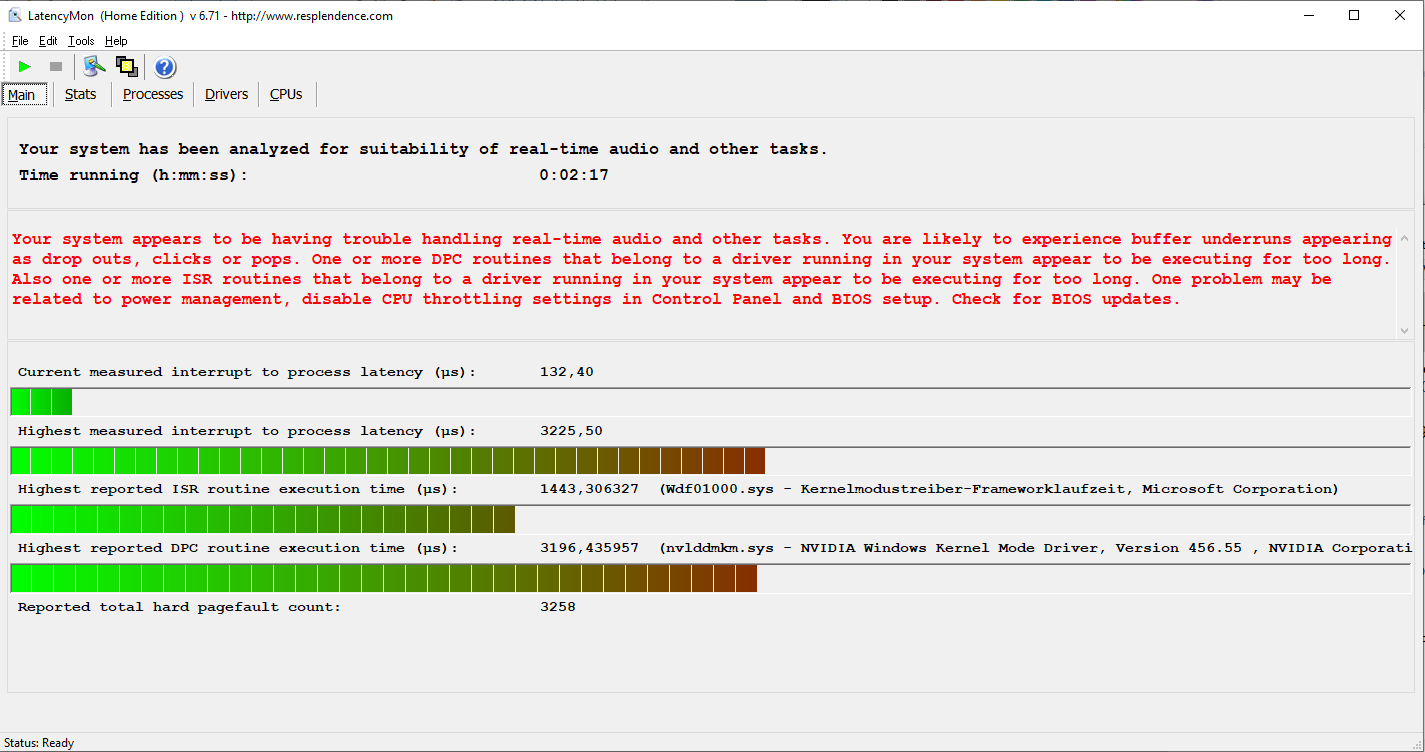The image size is (1425, 752).
Task: Click the gray stop monitor icon
Action: click(56, 67)
